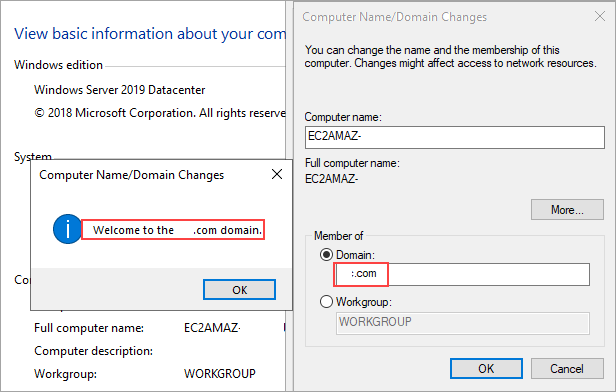
Task: Click the 'Workgroup:' label in System window
Action: click(65, 374)
